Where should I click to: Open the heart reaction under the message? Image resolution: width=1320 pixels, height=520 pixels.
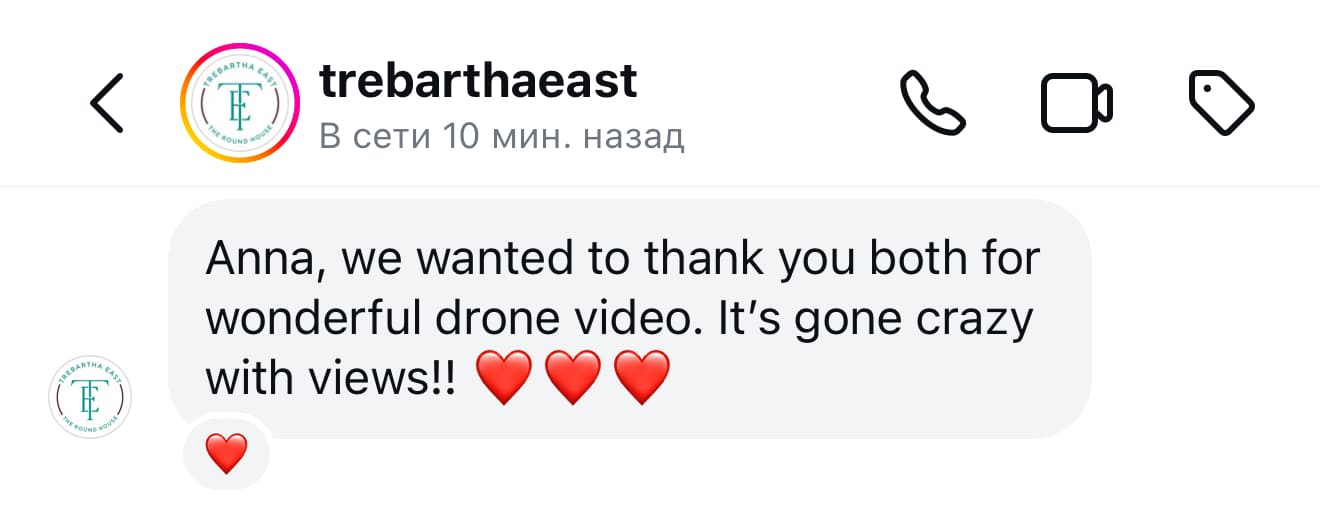point(226,454)
